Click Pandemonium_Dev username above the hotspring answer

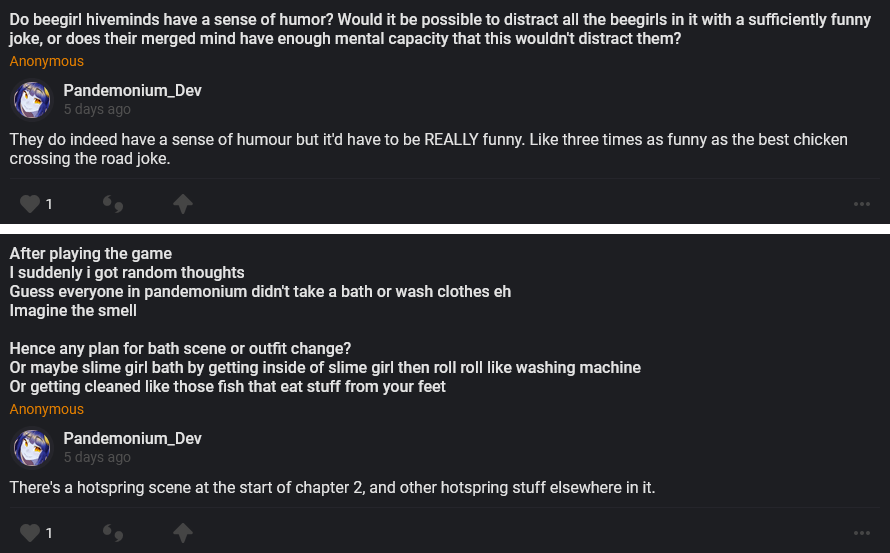tap(132, 439)
